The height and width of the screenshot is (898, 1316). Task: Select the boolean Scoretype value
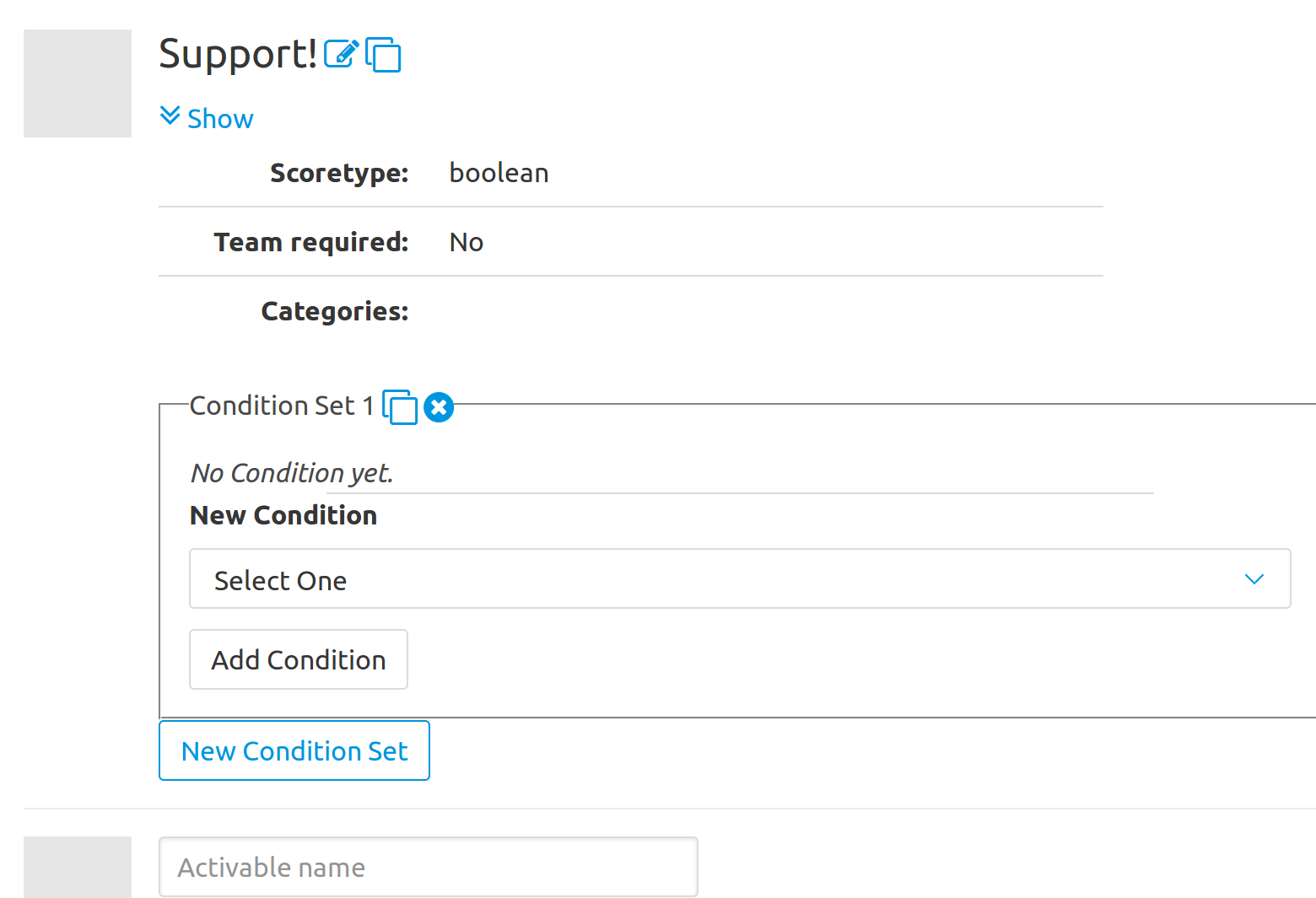pos(499,173)
